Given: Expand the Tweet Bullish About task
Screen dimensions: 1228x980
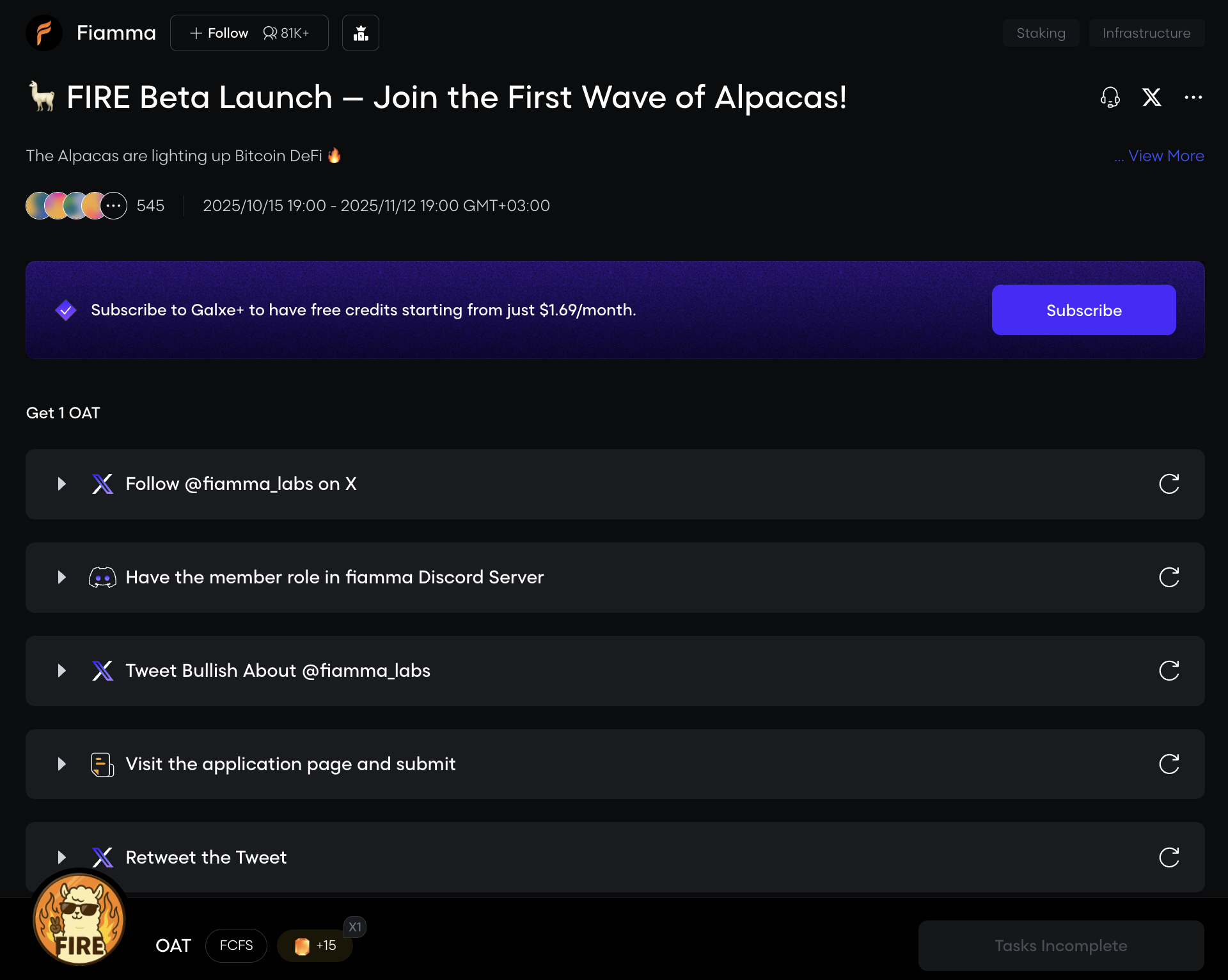Looking at the screenshot, I should (x=62, y=671).
